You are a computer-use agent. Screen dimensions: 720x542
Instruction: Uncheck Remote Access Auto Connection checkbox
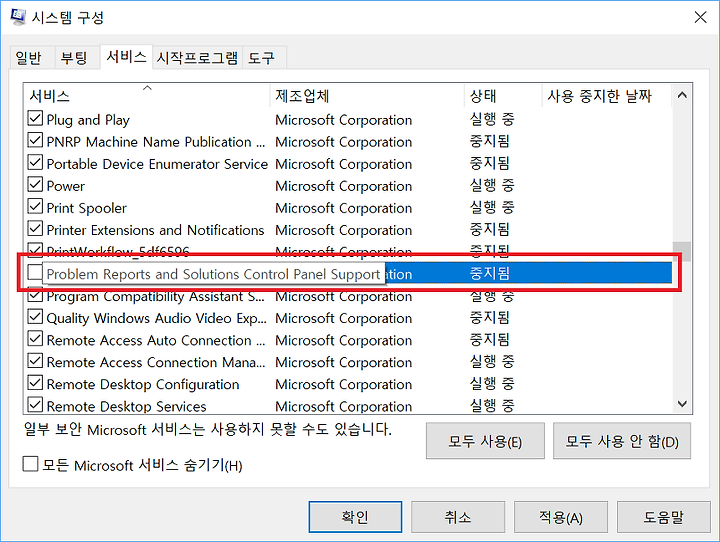tap(35, 339)
